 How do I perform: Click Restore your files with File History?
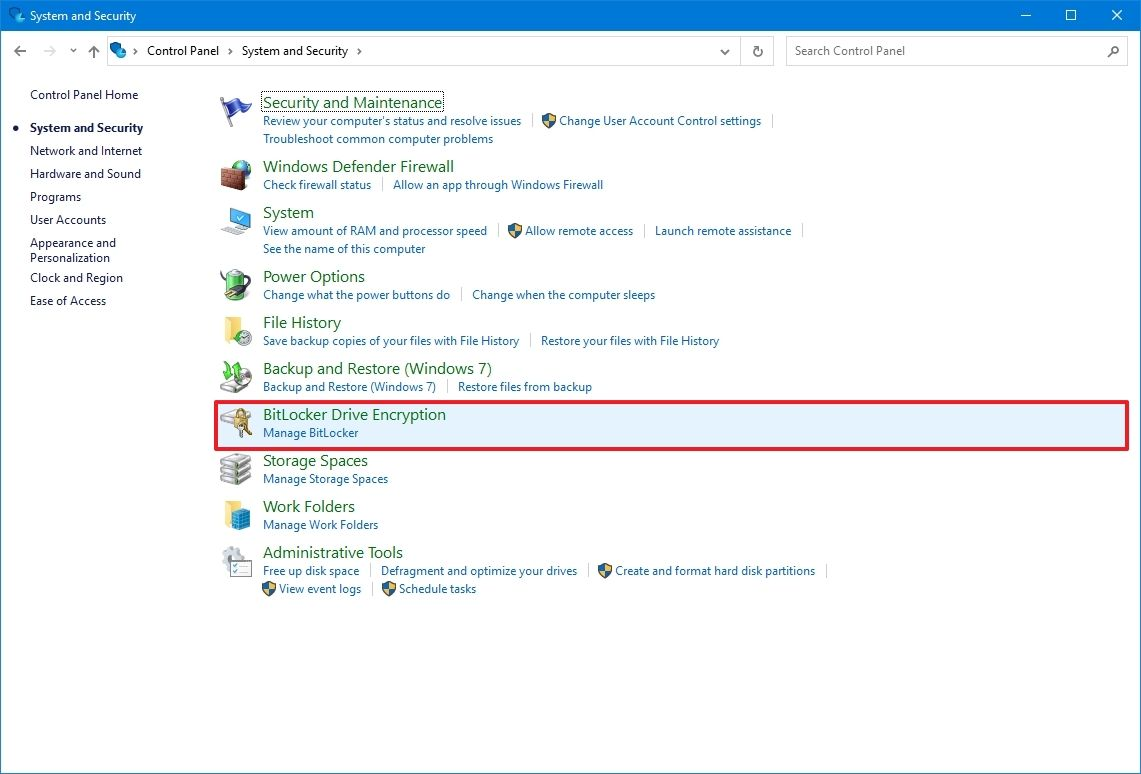point(629,340)
